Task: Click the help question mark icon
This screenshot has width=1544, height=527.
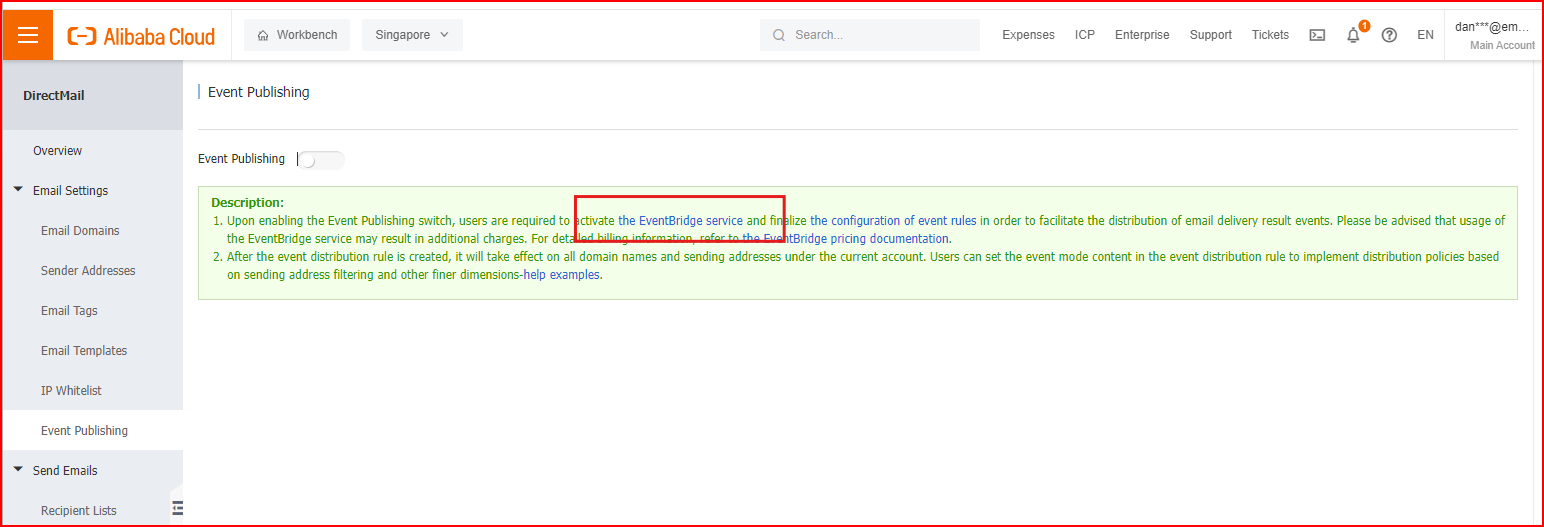Action: 1389,35
